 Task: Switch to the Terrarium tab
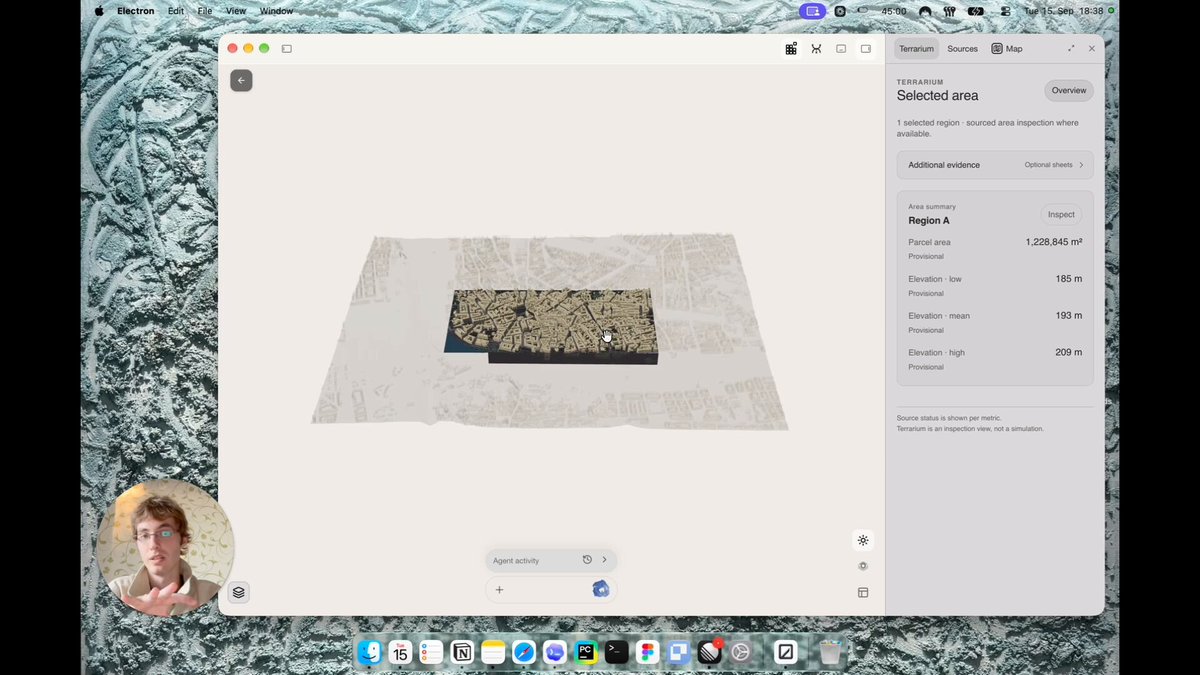click(916, 49)
